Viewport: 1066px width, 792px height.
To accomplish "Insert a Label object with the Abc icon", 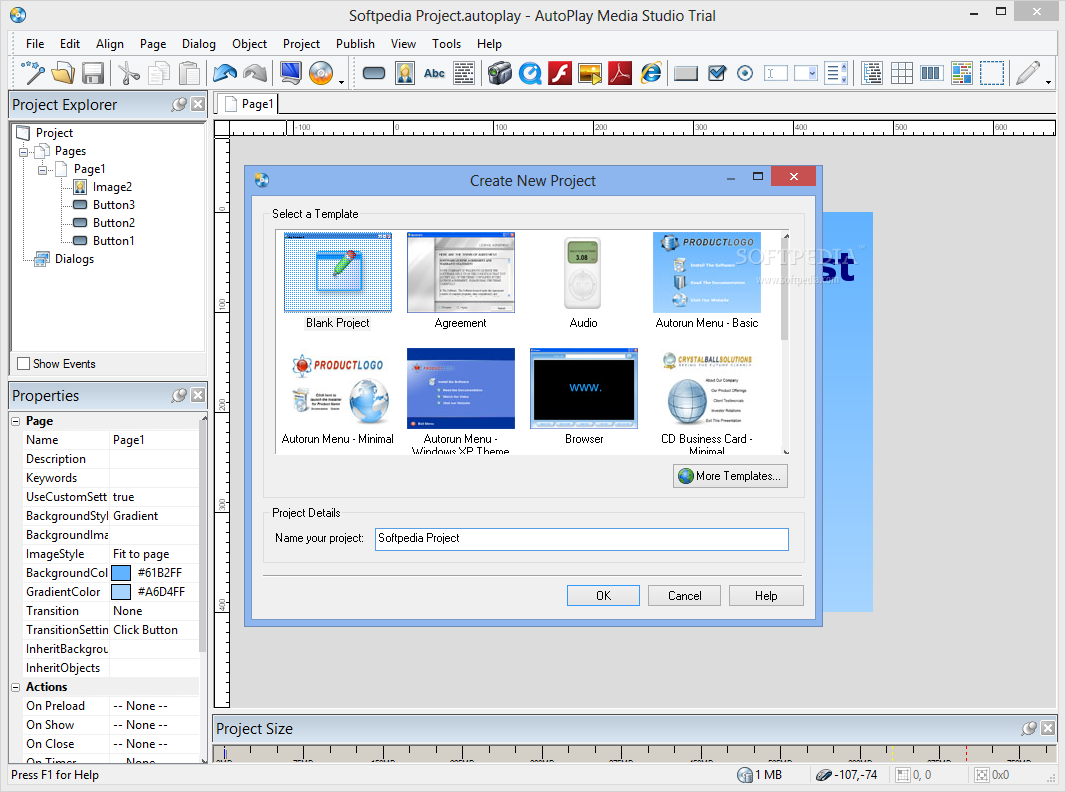I will (x=434, y=73).
